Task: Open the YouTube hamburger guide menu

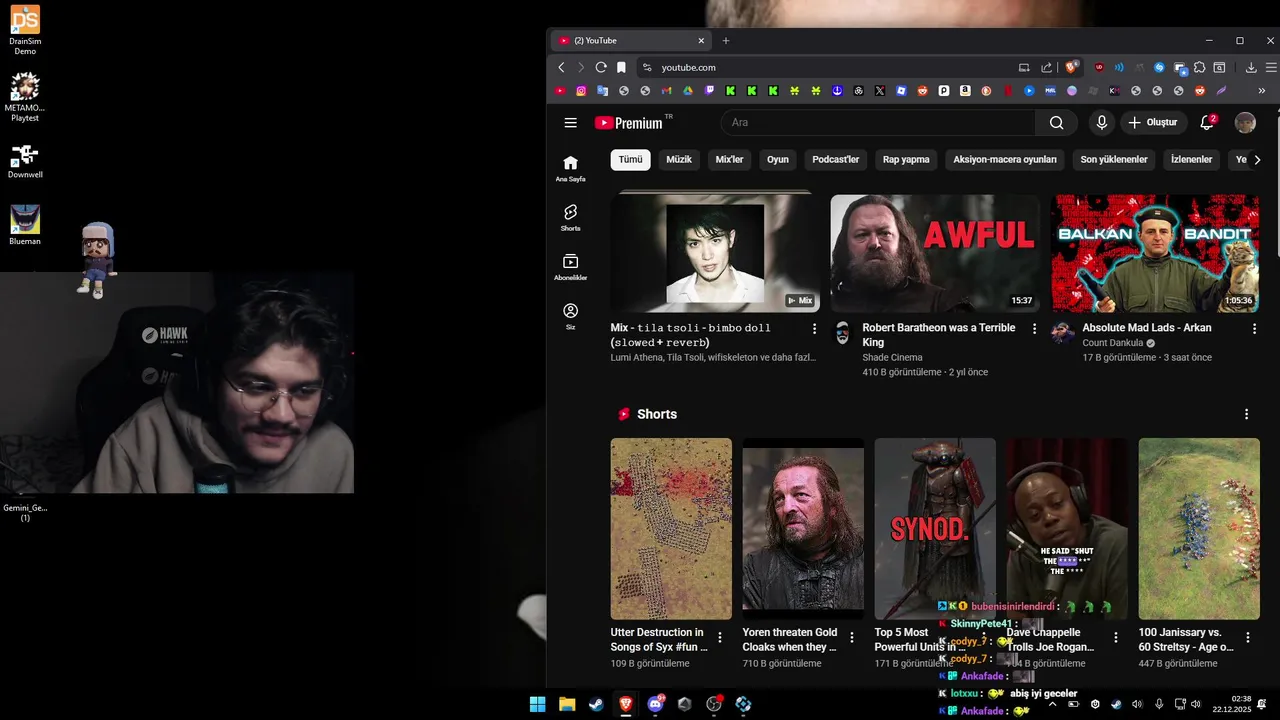Action: coord(570,123)
